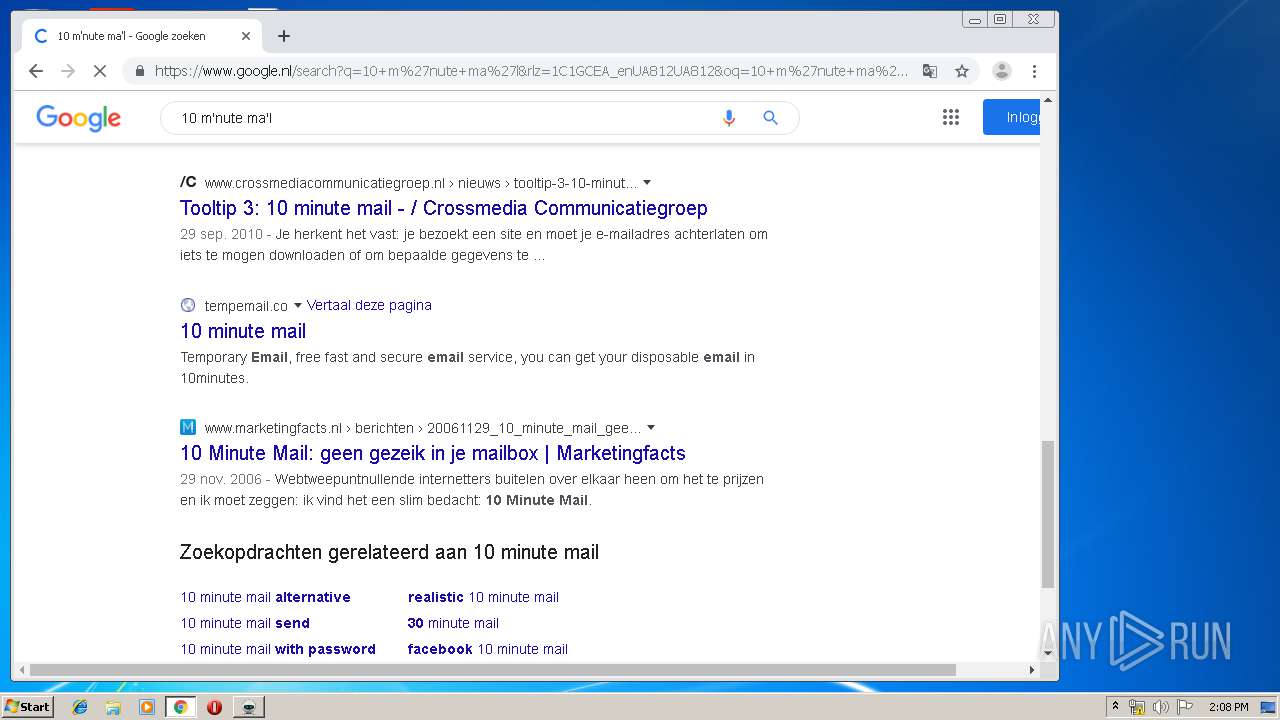
Task: Select related search 'facebook 10 minute mail'
Action: [488, 649]
